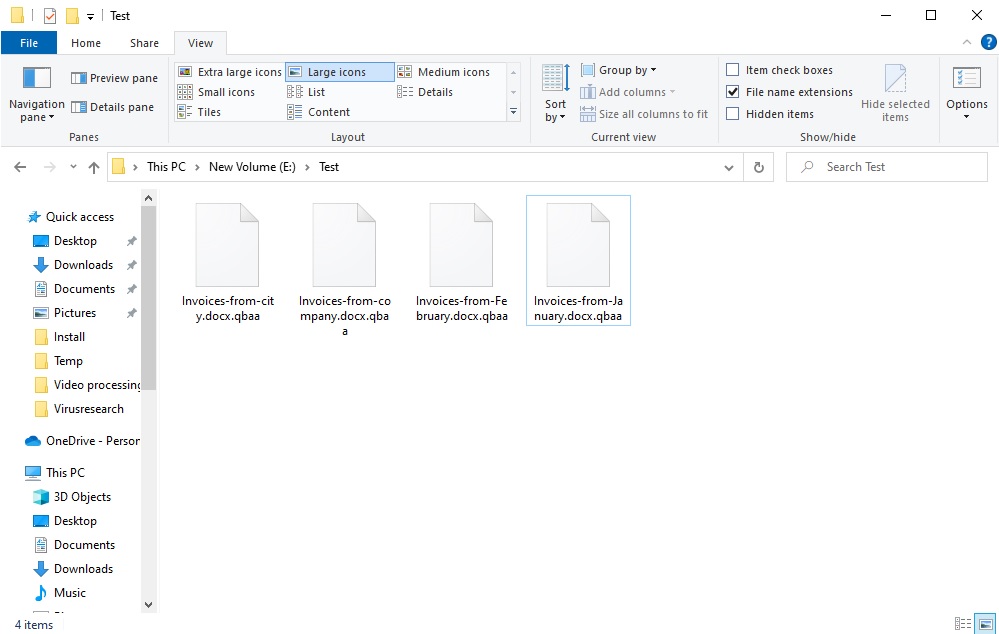This screenshot has height=634, width=999.
Task: Select Invoices-from-company.docx.qbaa file
Action: pos(345,270)
